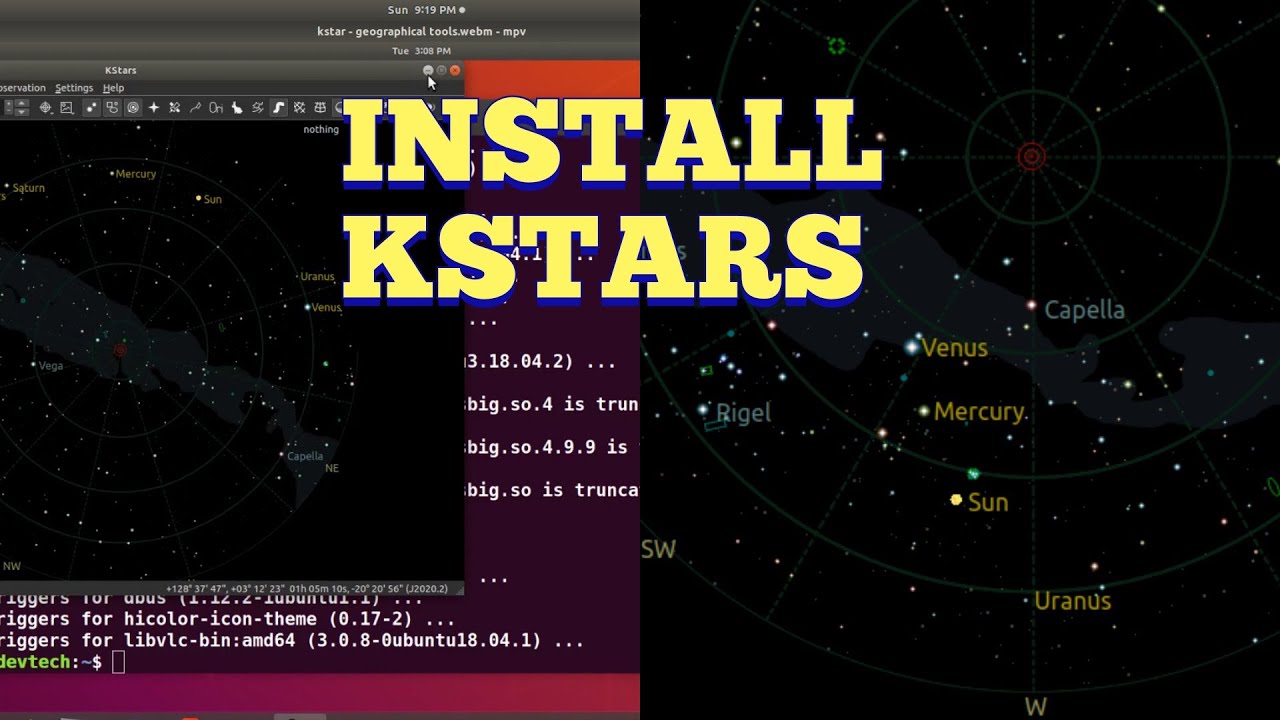Viewport: 1280px width, 720px height.
Task: Click Mercury label in enlarged sky map
Action: point(979,411)
